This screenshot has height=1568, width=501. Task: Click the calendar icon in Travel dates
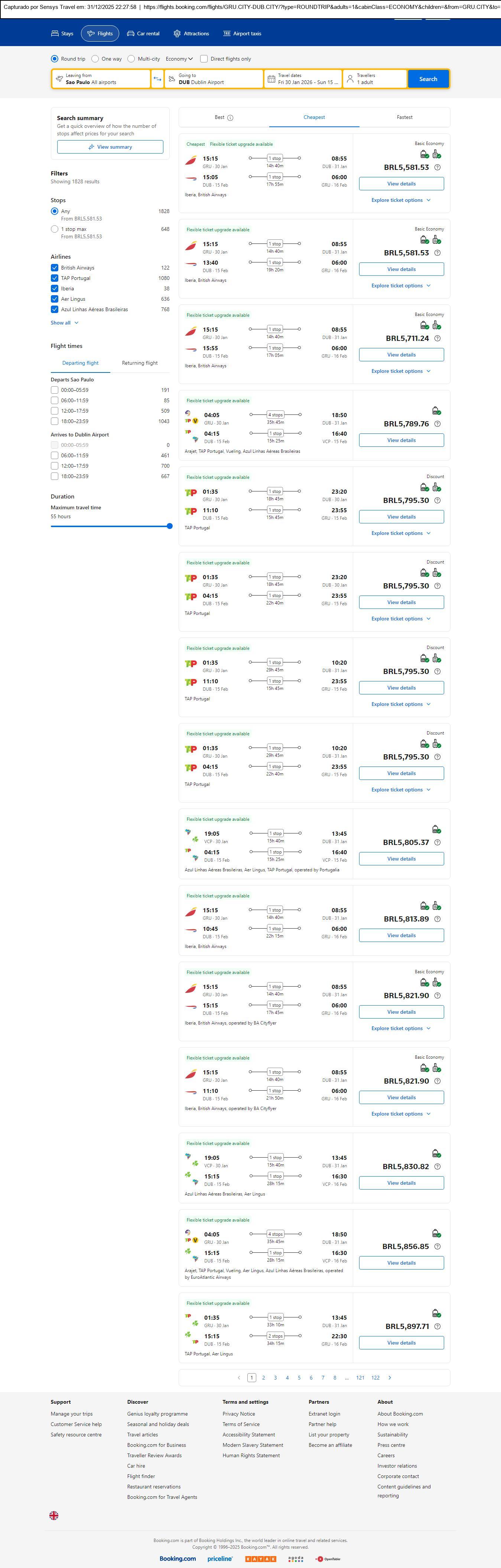272,79
